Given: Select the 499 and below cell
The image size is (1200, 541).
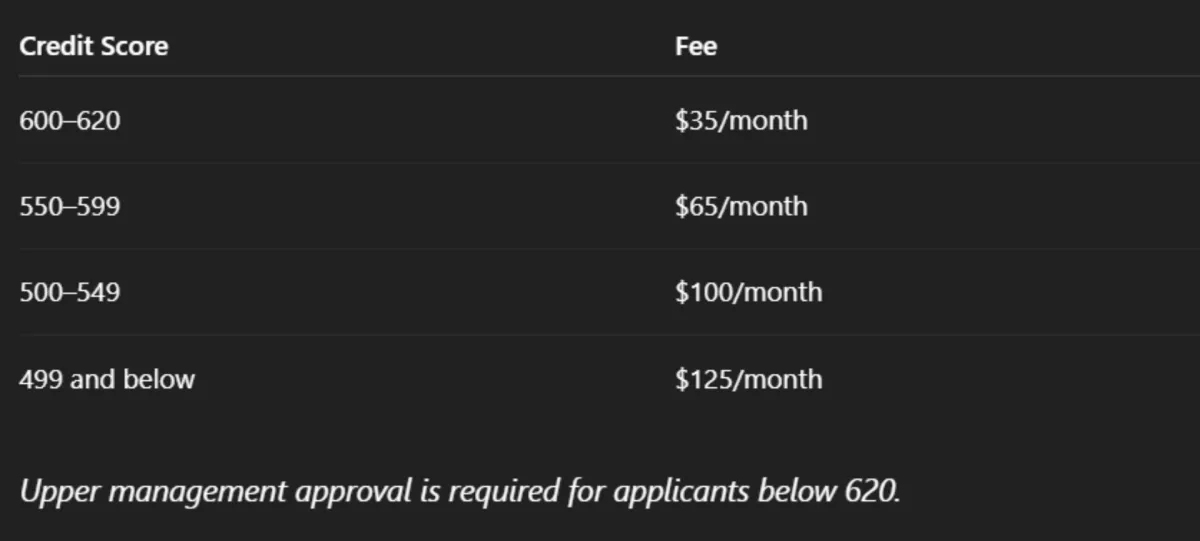Looking at the screenshot, I should click(x=107, y=379).
